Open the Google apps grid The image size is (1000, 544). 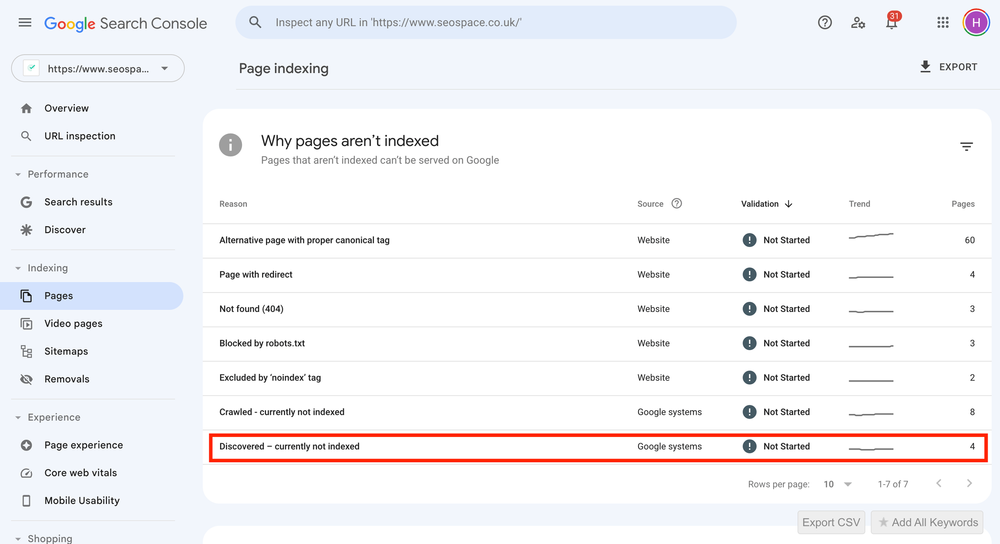tap(943, 23)
